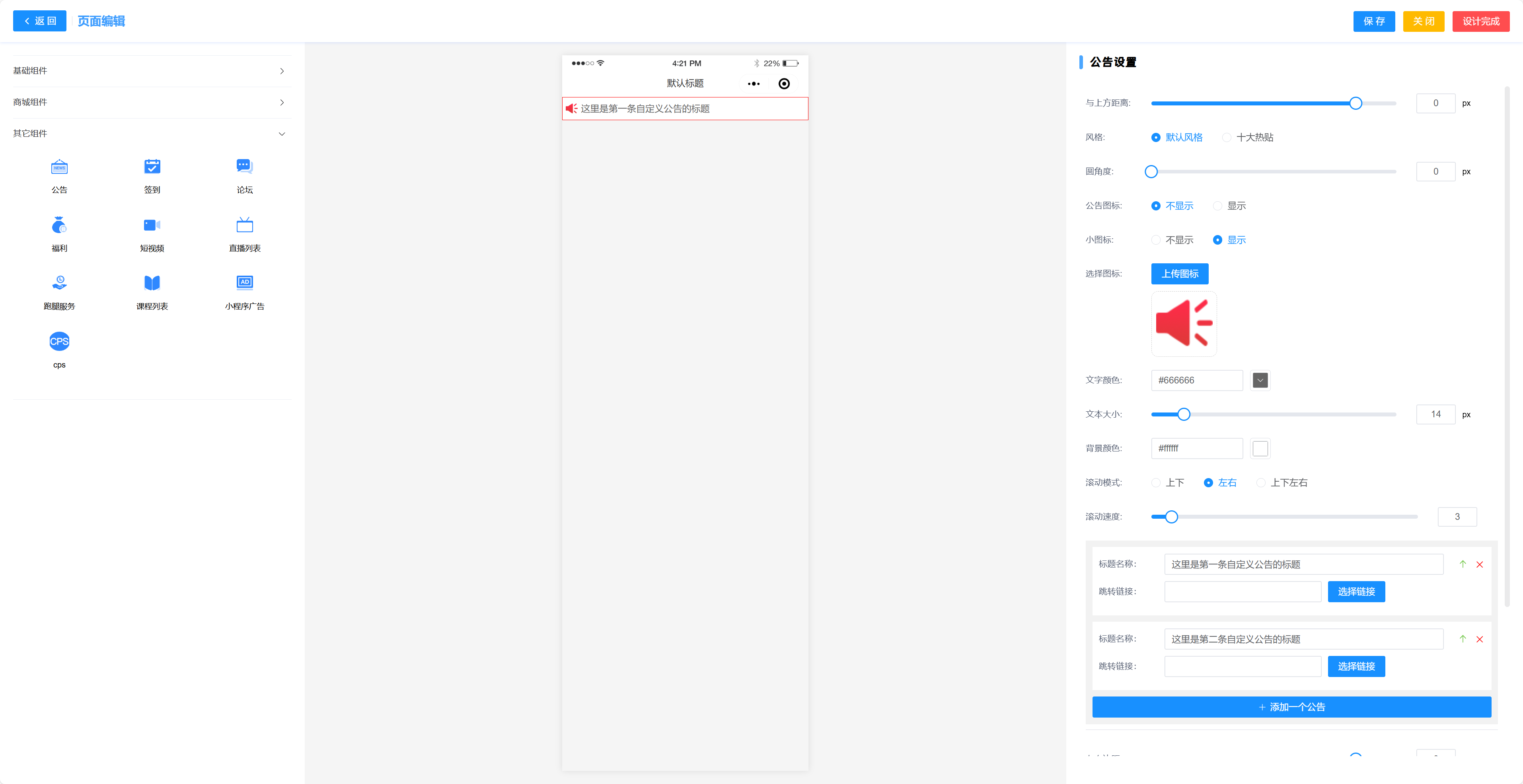This screenshot has height=784, width=1523.
Task: Add the 公告 announcement component
Action: (59, 175)
